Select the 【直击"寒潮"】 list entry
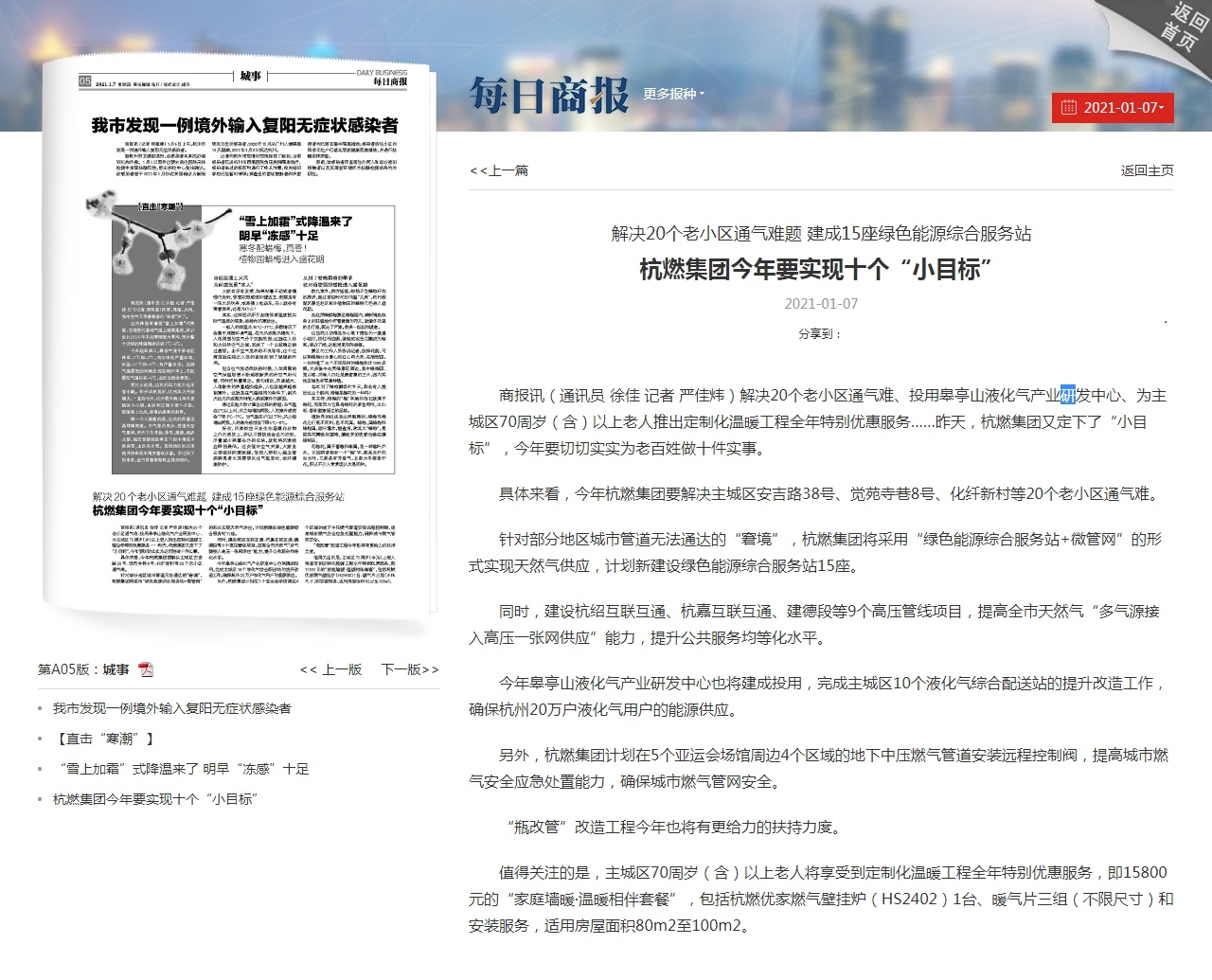 pos(103,739)
